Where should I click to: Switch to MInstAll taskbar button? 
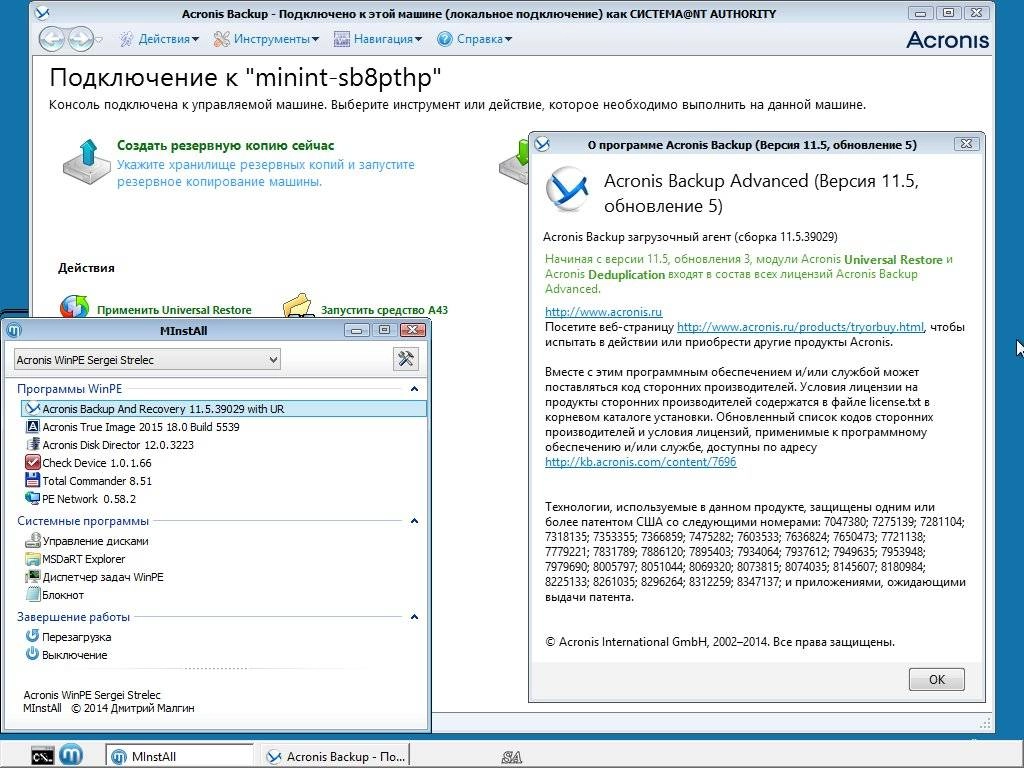[x=179, y=756]
